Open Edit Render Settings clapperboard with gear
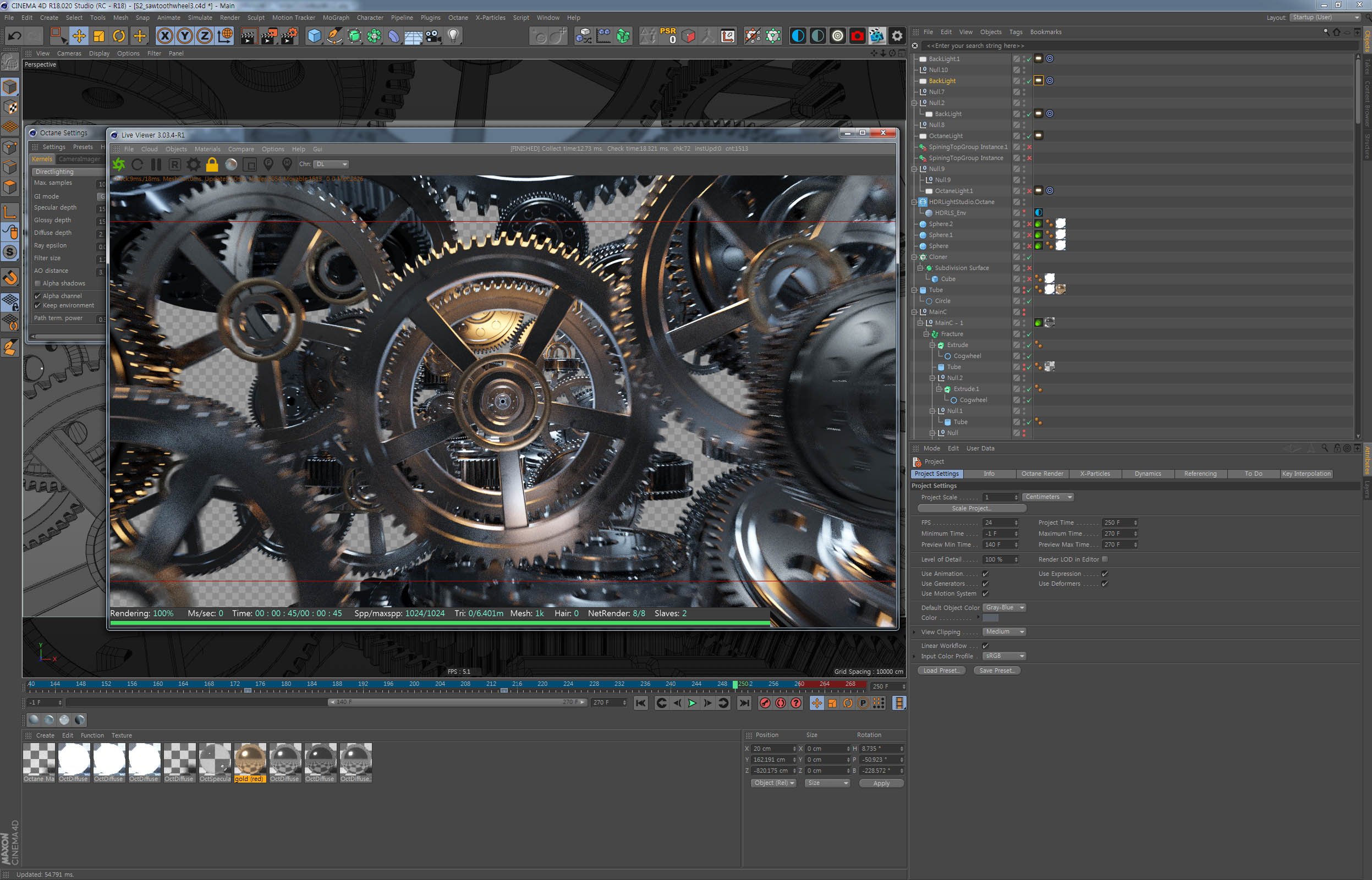The height and width of the screenshot is (880, 1372). pos(289,36)
